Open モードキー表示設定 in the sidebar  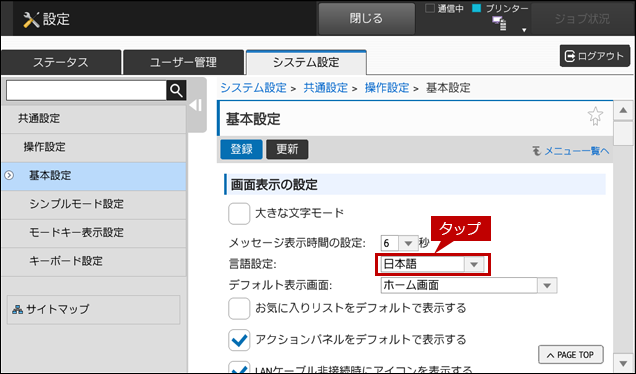[x=94, y=233]
